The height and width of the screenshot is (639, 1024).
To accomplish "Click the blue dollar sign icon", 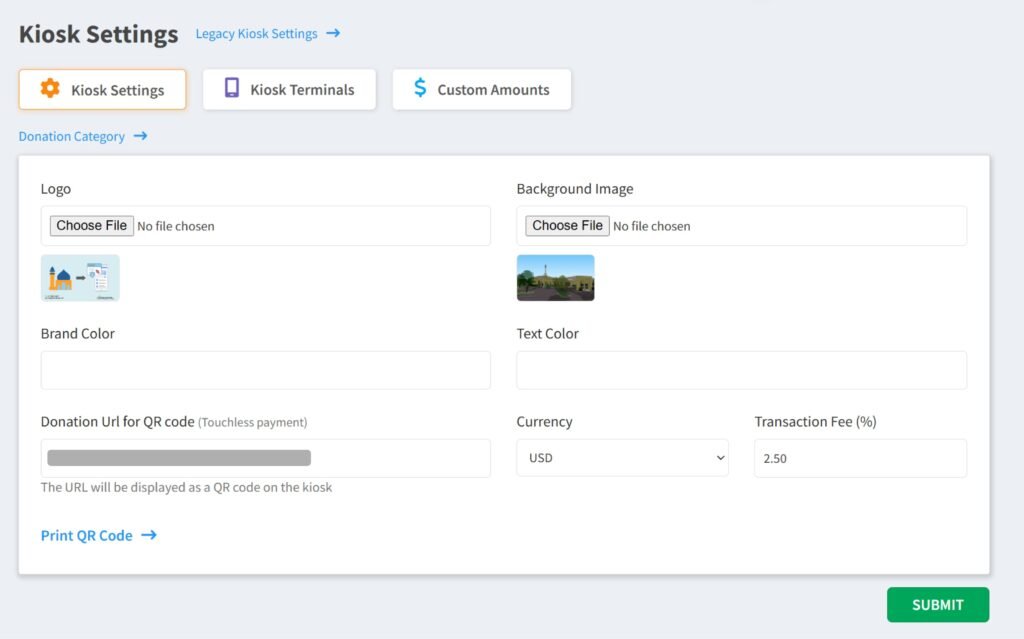I will (x=420, y=89).
